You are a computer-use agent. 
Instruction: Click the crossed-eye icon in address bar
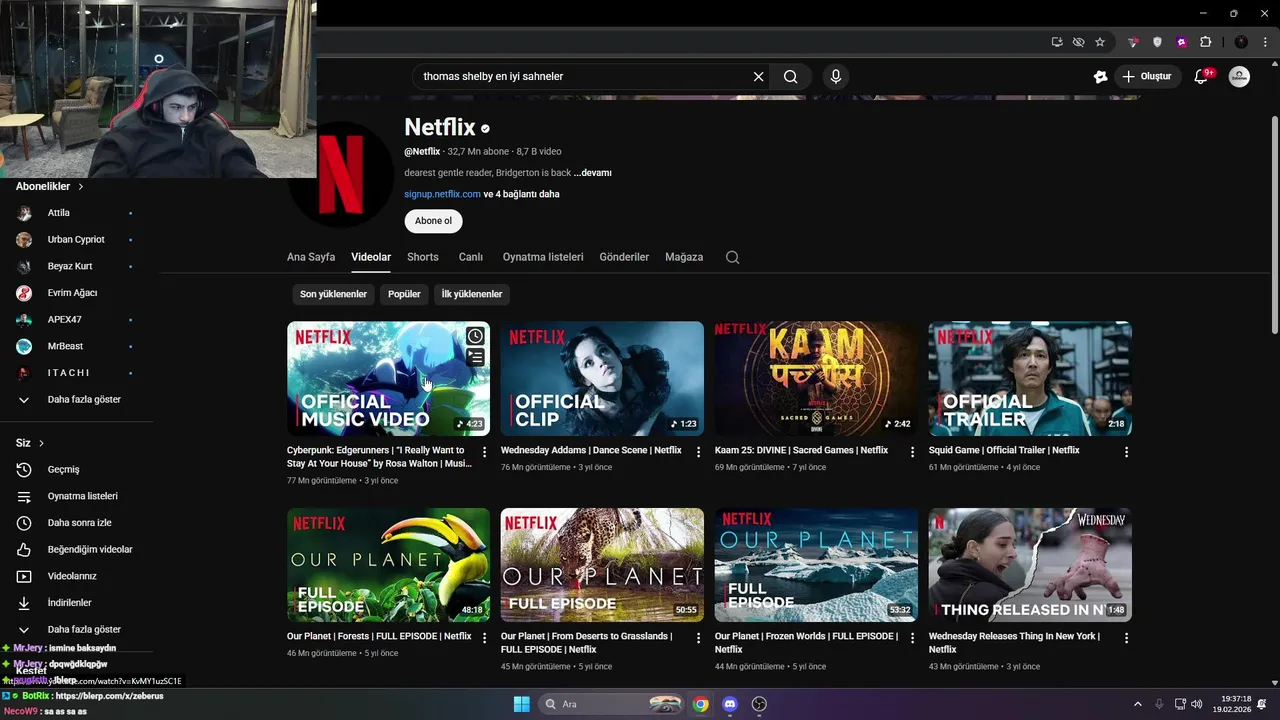(x=1078, y=42)
